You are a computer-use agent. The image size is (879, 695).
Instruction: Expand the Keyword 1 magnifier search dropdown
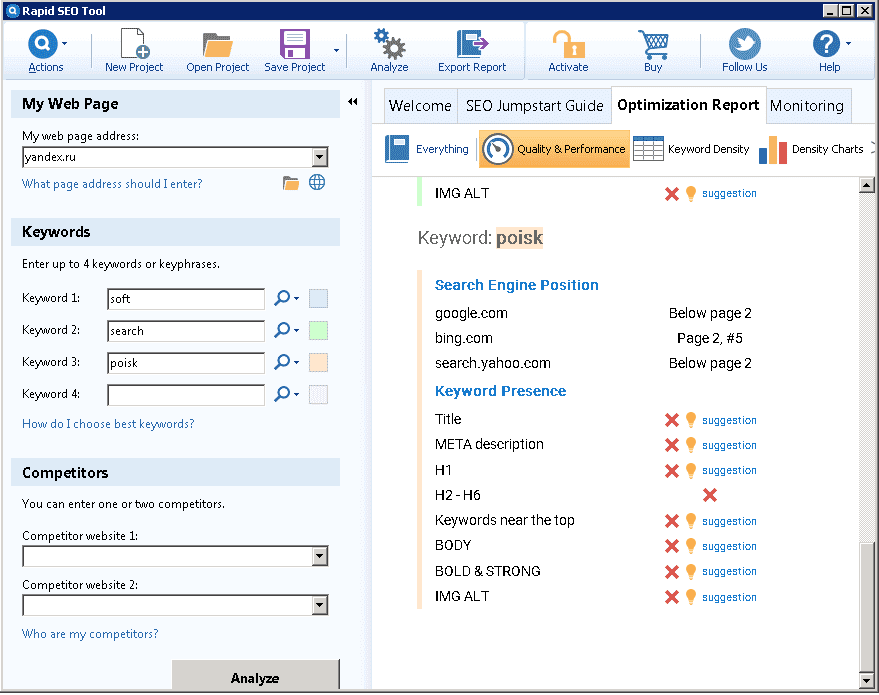[x=287, y=298]
